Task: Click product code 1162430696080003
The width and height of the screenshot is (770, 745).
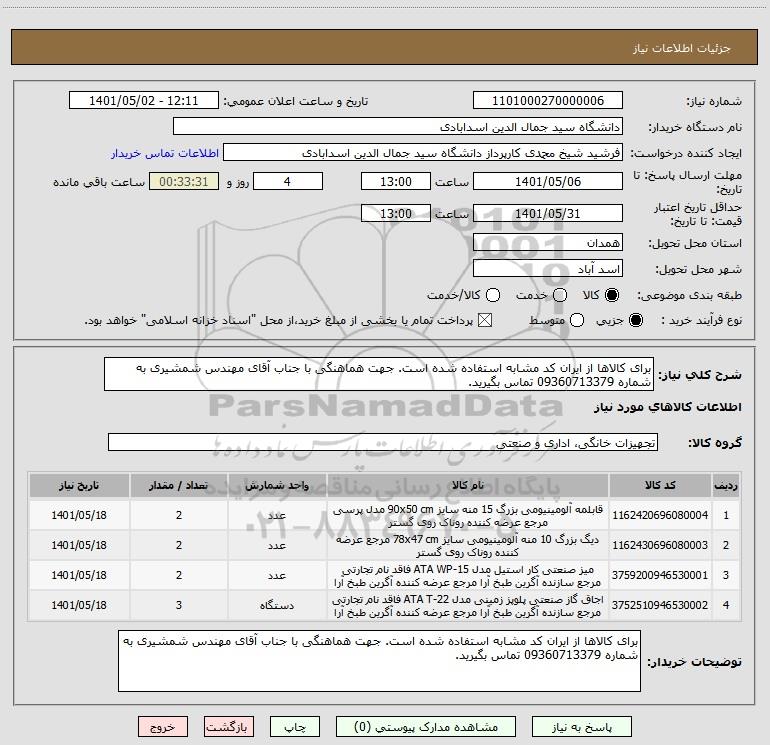Action: [660, 545]
